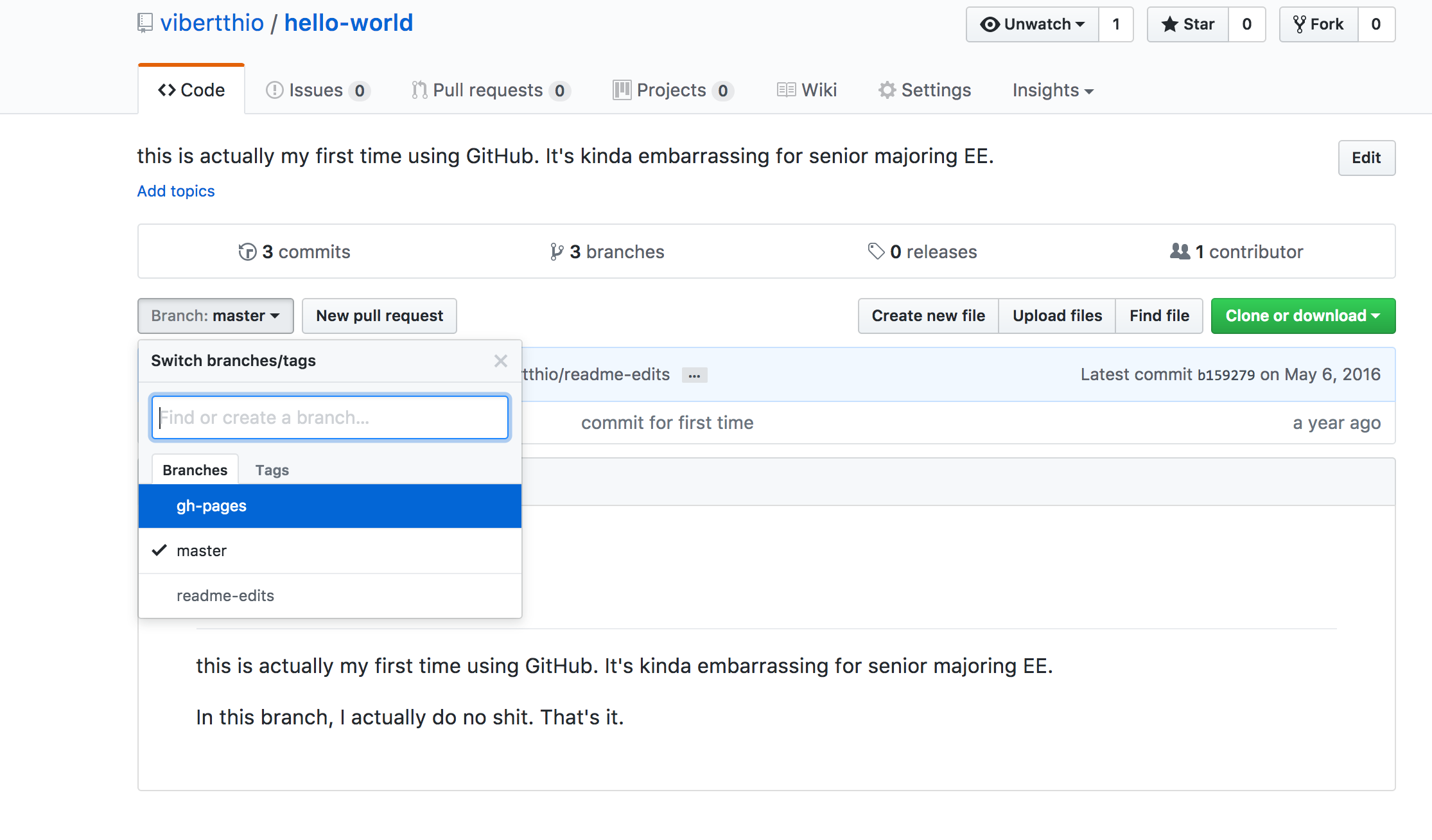Close the Switch branches/tags popup
The height and width of the screenshot is (840, 1432).
click(x=501, y=361)
